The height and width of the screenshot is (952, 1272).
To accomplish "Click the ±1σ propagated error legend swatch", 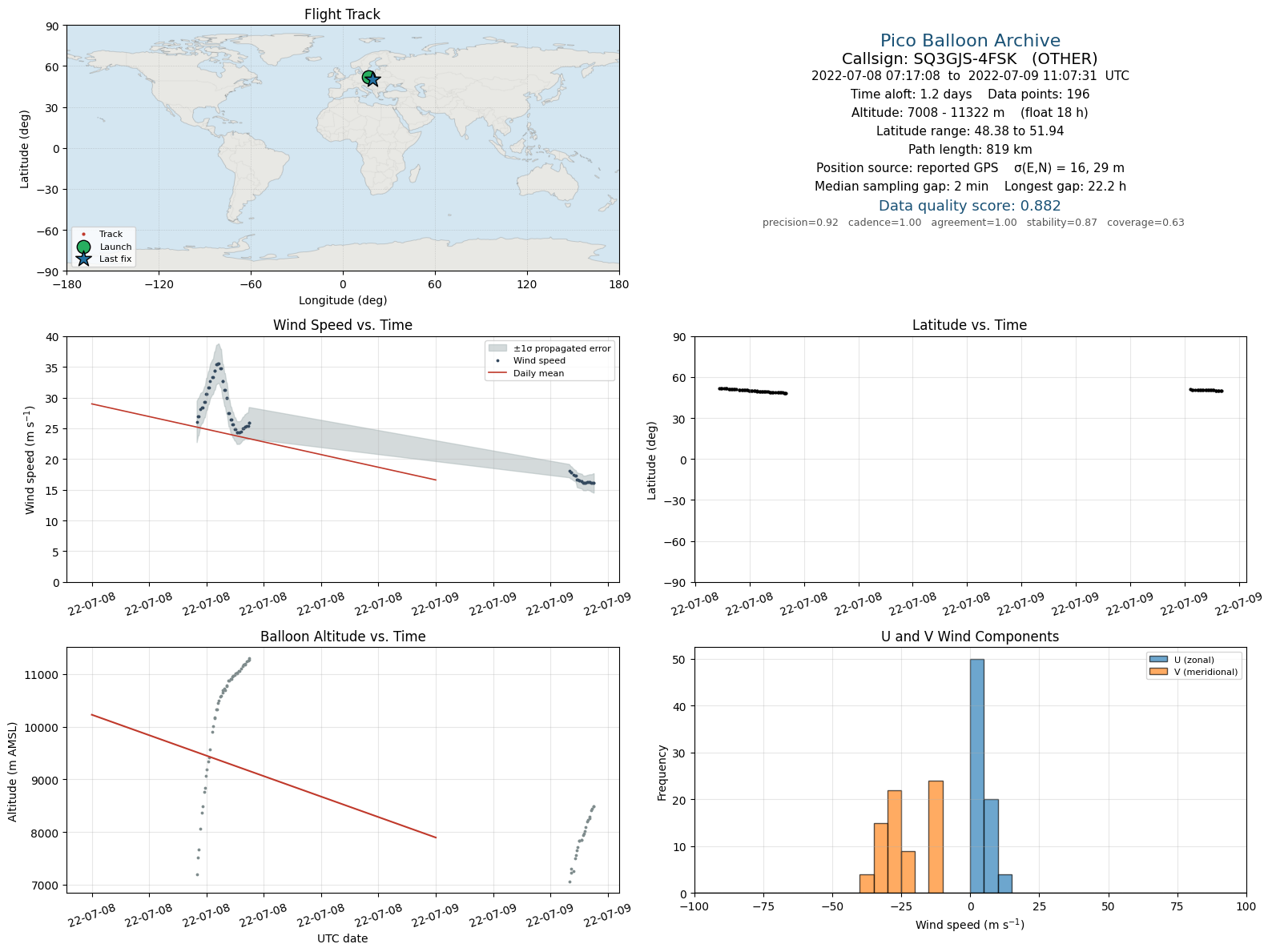I will (x=497, y=348).
